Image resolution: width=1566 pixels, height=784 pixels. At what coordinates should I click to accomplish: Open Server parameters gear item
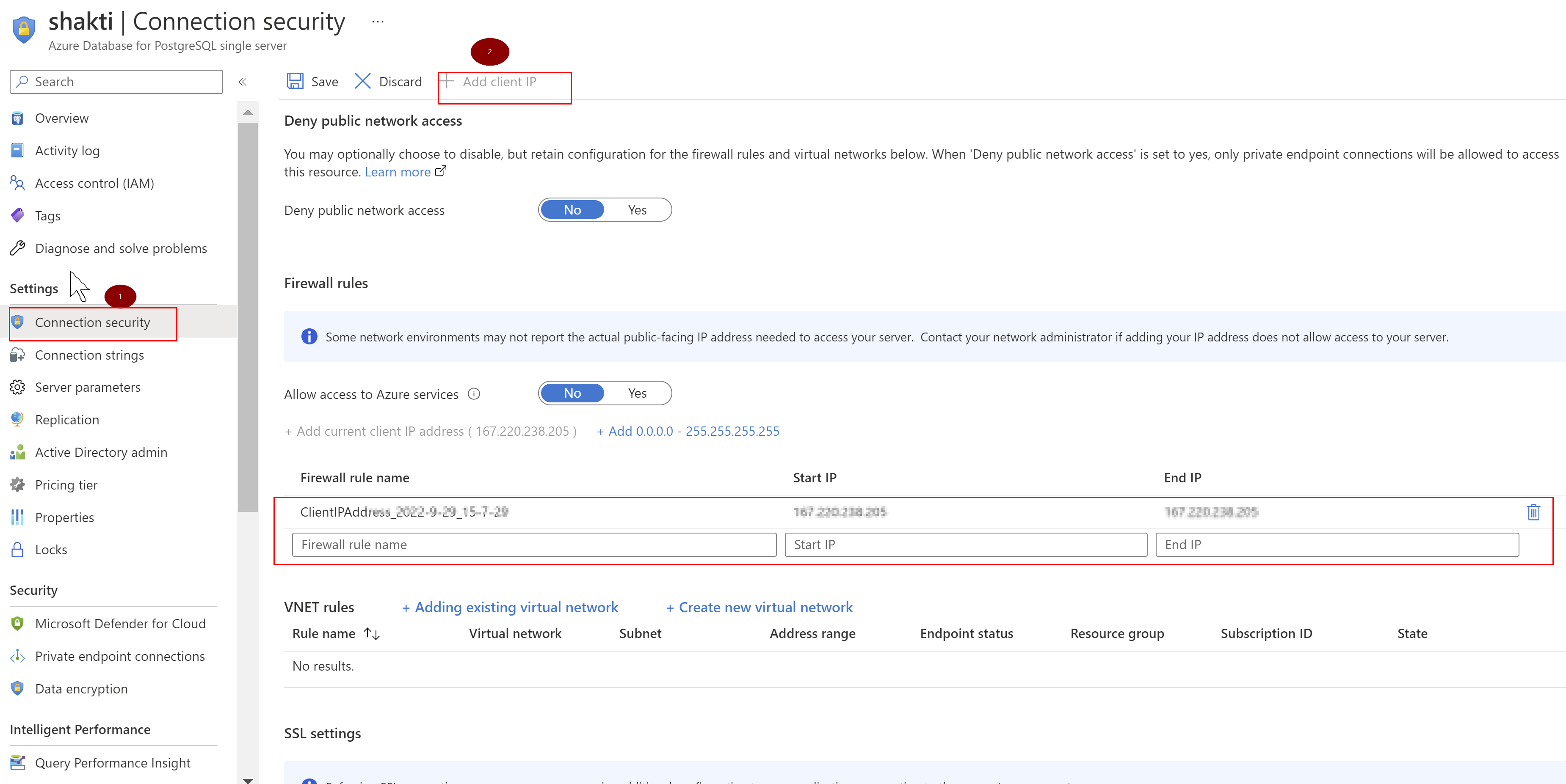[88, 387]
